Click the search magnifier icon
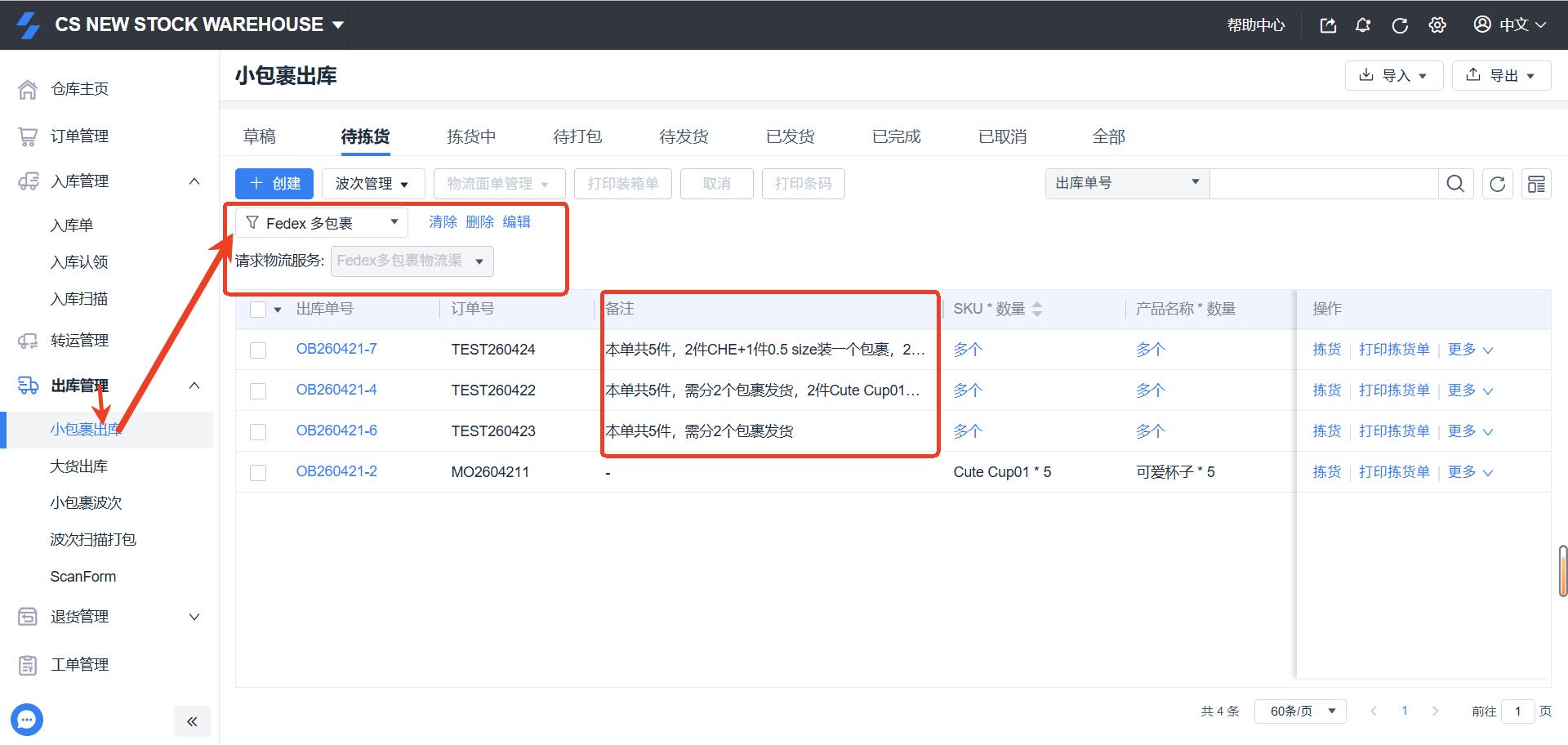The height and width of the screenshot is (745, 1568). pyautogui.click(x=1455, y=184)
